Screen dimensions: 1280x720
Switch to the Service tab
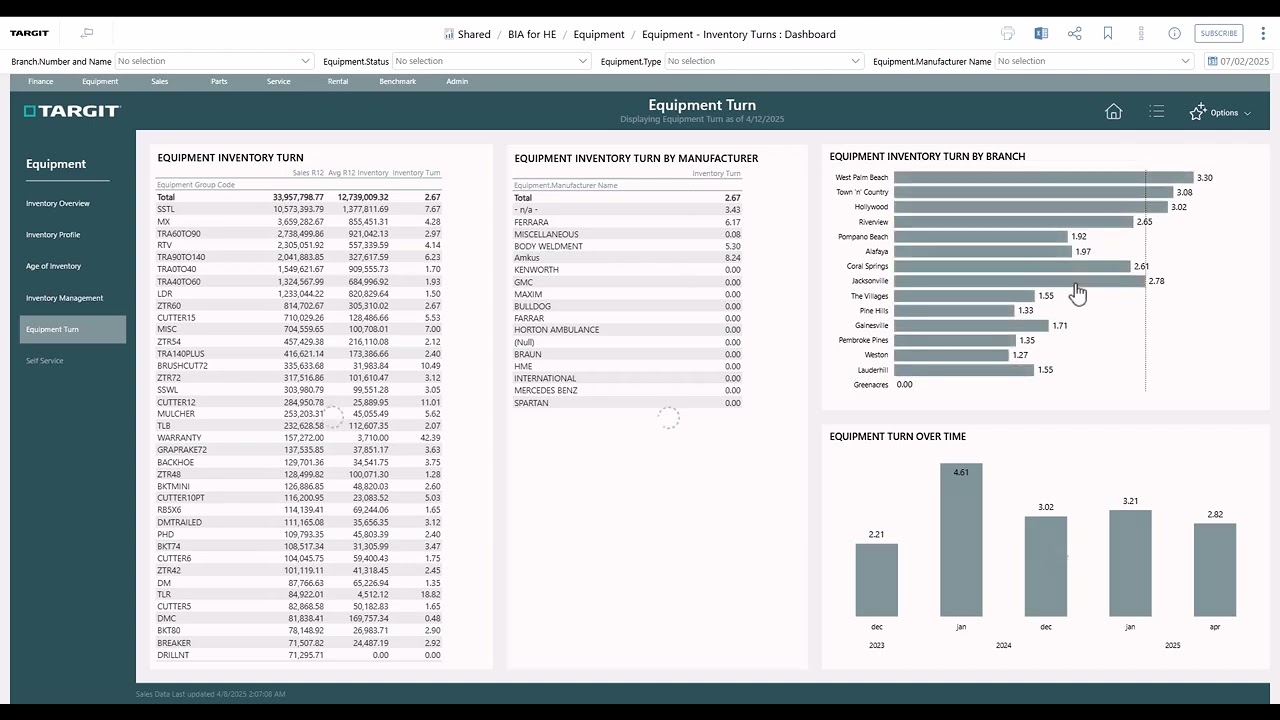coord(279,82)
